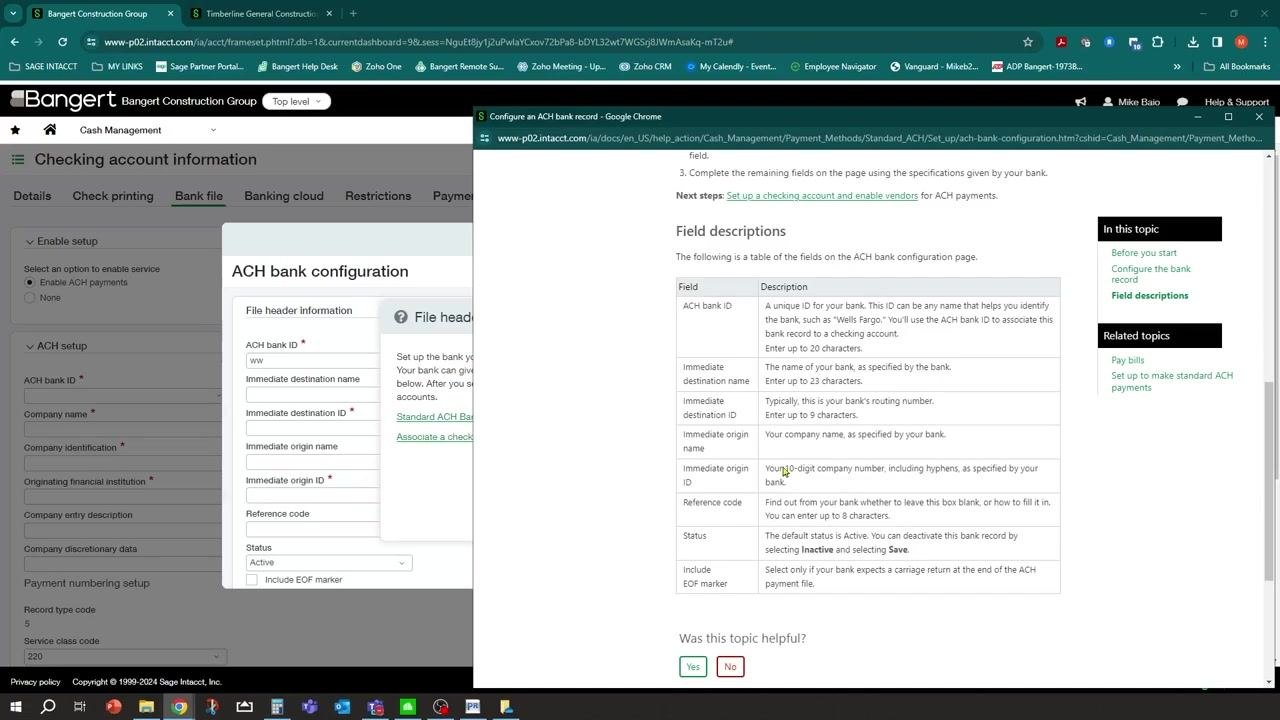Select the Enable ACH payments radio
Image resolution: width=1280 pixels, height=720 pixels.
coord(30,283)
